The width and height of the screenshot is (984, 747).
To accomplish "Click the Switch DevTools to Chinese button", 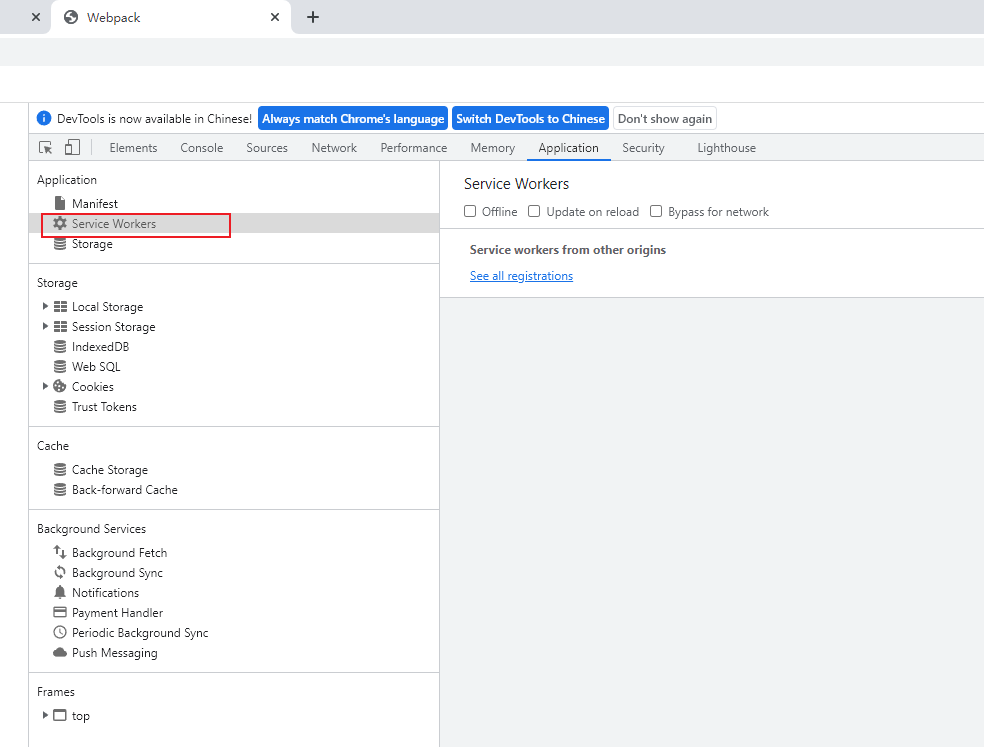I will point(530,118).
